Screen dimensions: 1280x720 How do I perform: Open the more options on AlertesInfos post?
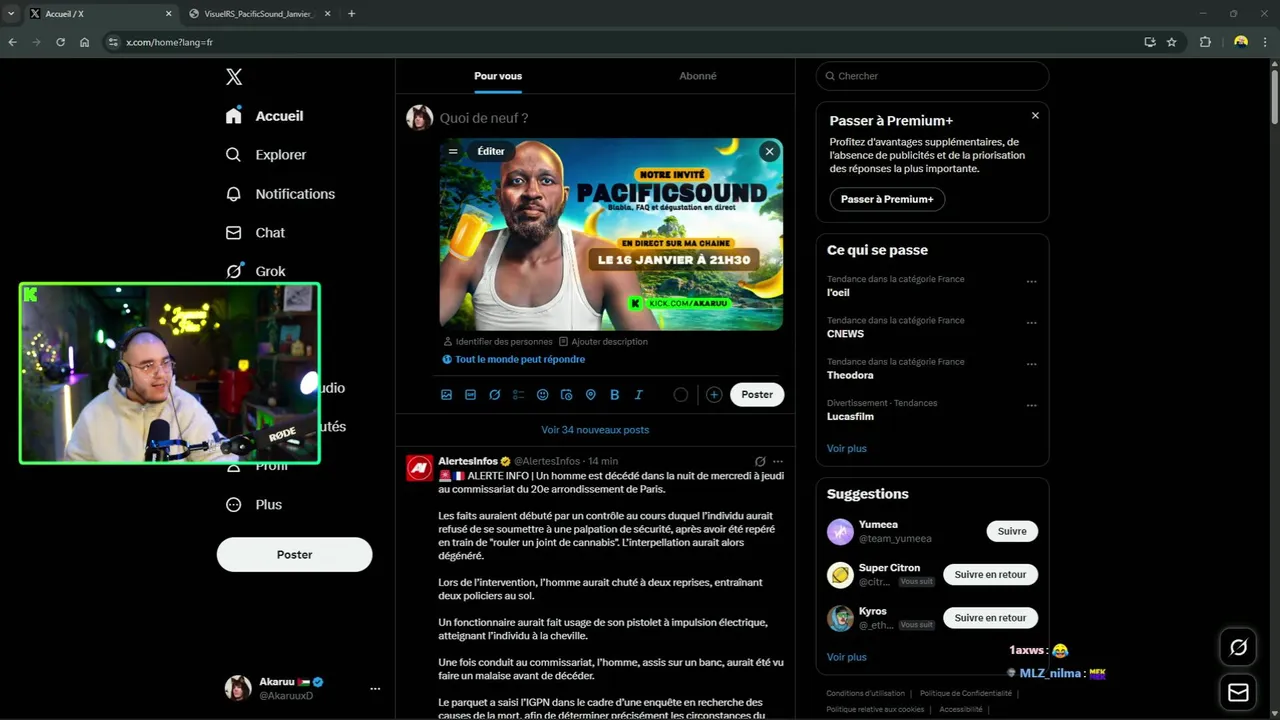778,461
